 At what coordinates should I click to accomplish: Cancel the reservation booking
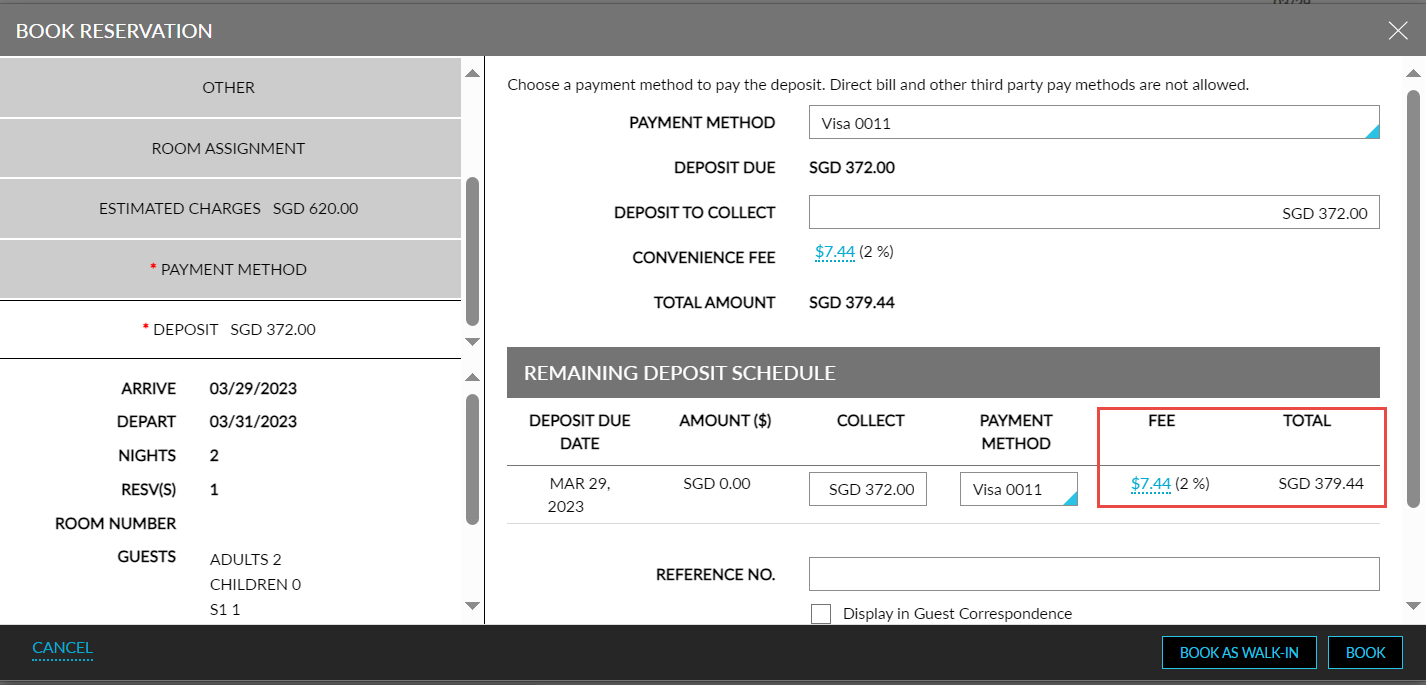(62, 648)
